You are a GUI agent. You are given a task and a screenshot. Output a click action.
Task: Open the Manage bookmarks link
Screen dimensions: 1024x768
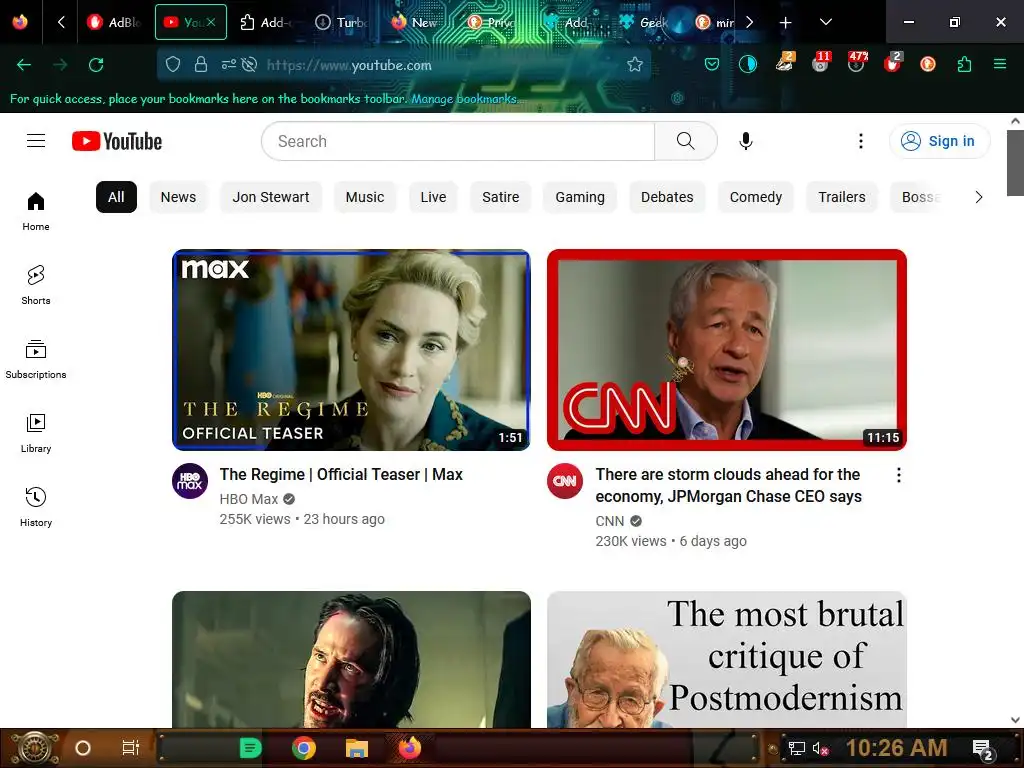point(465,99)
